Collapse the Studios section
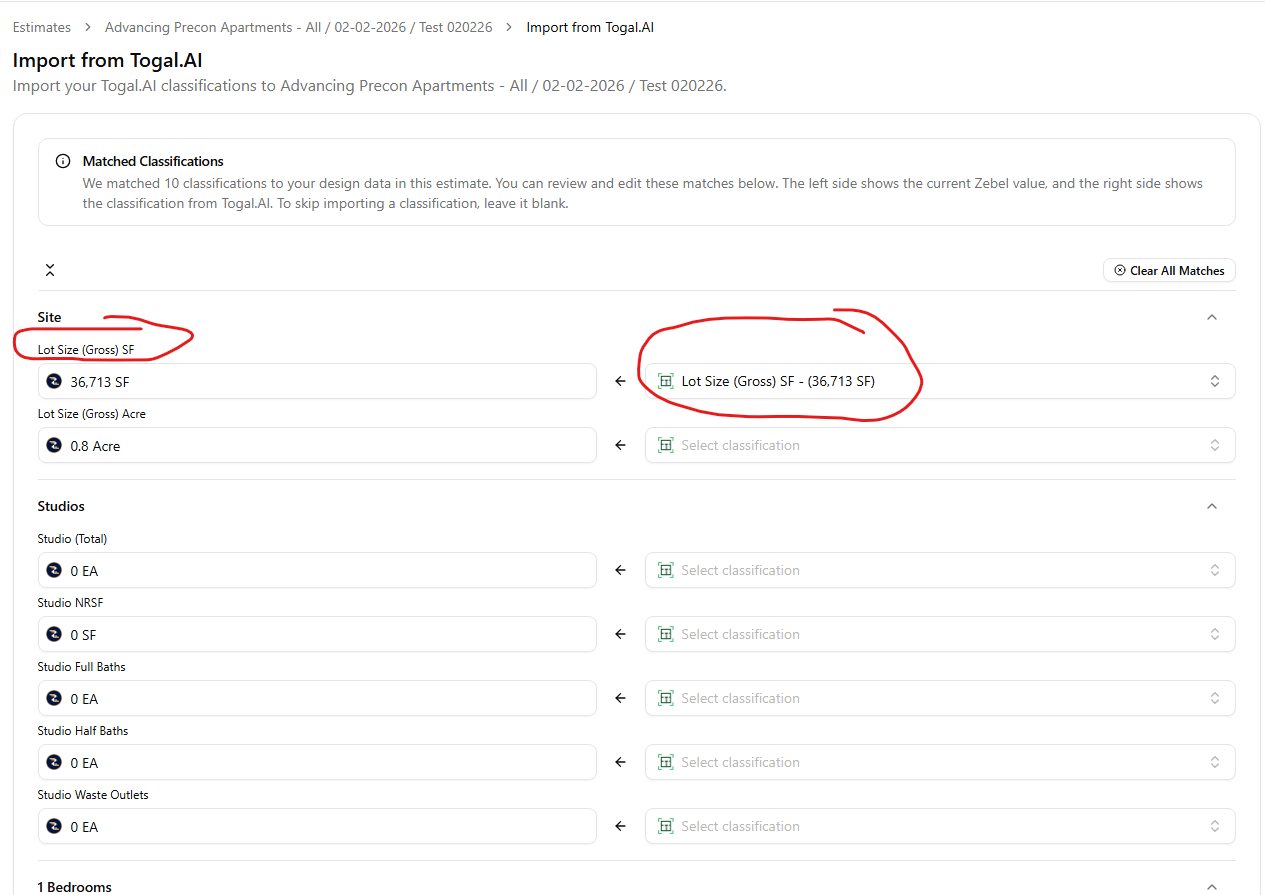This screenshot has height=895, width=1265. pyautogui.click(x=1211, y=506)
